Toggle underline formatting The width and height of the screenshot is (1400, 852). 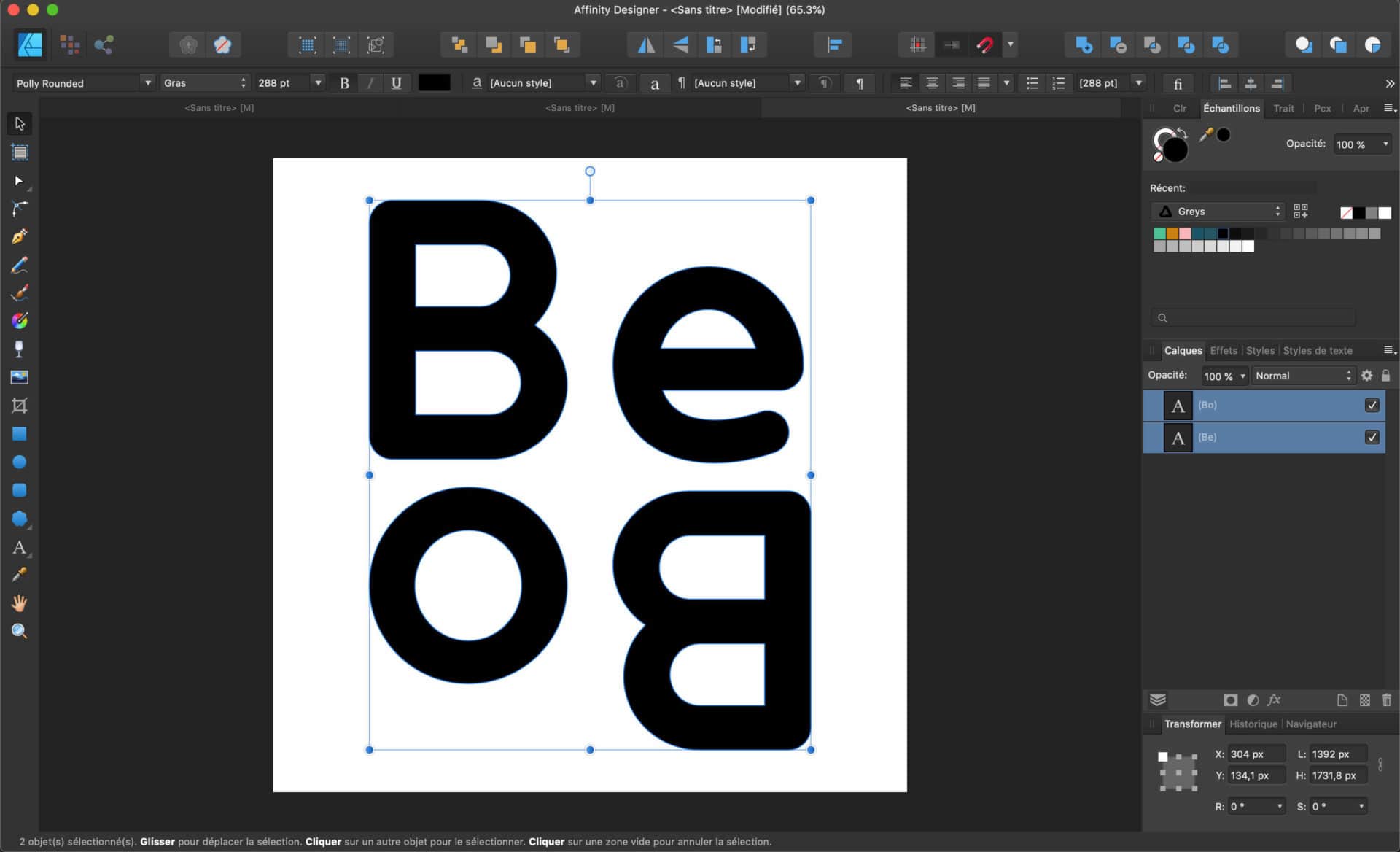tap(397, 82)
